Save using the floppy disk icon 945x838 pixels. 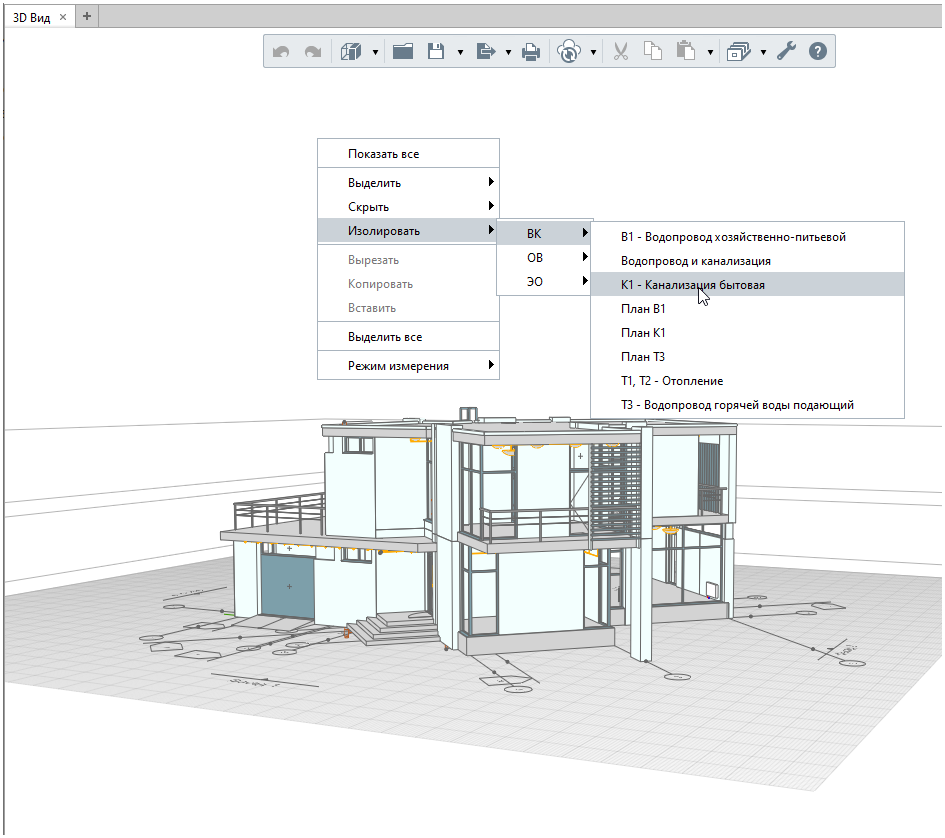pos(435,52)
